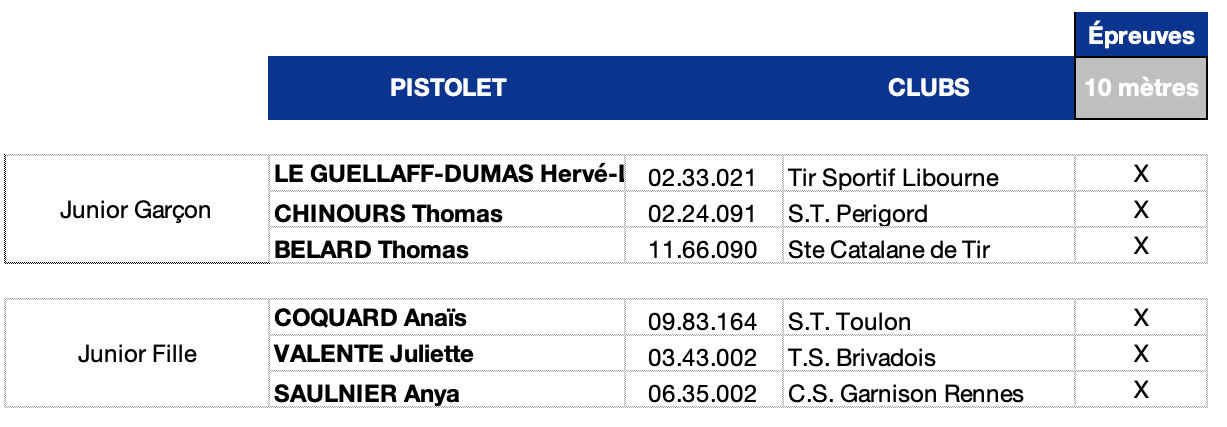Screen dimensions: 1227x427
Task: Select license number 11.66.090
Action: pyautogui.click(x=702, y=250)
